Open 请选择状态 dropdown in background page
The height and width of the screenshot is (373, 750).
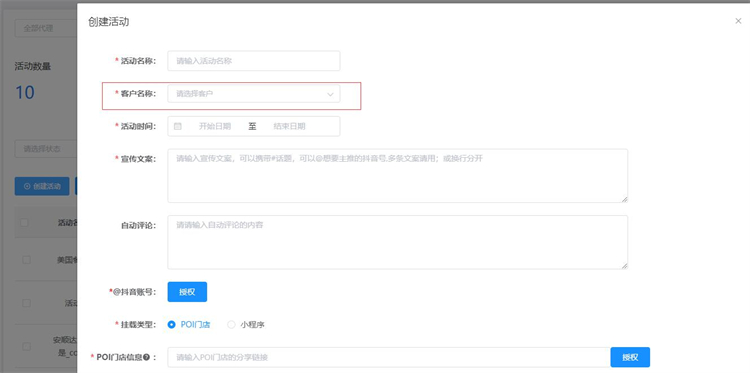(46, 149)
